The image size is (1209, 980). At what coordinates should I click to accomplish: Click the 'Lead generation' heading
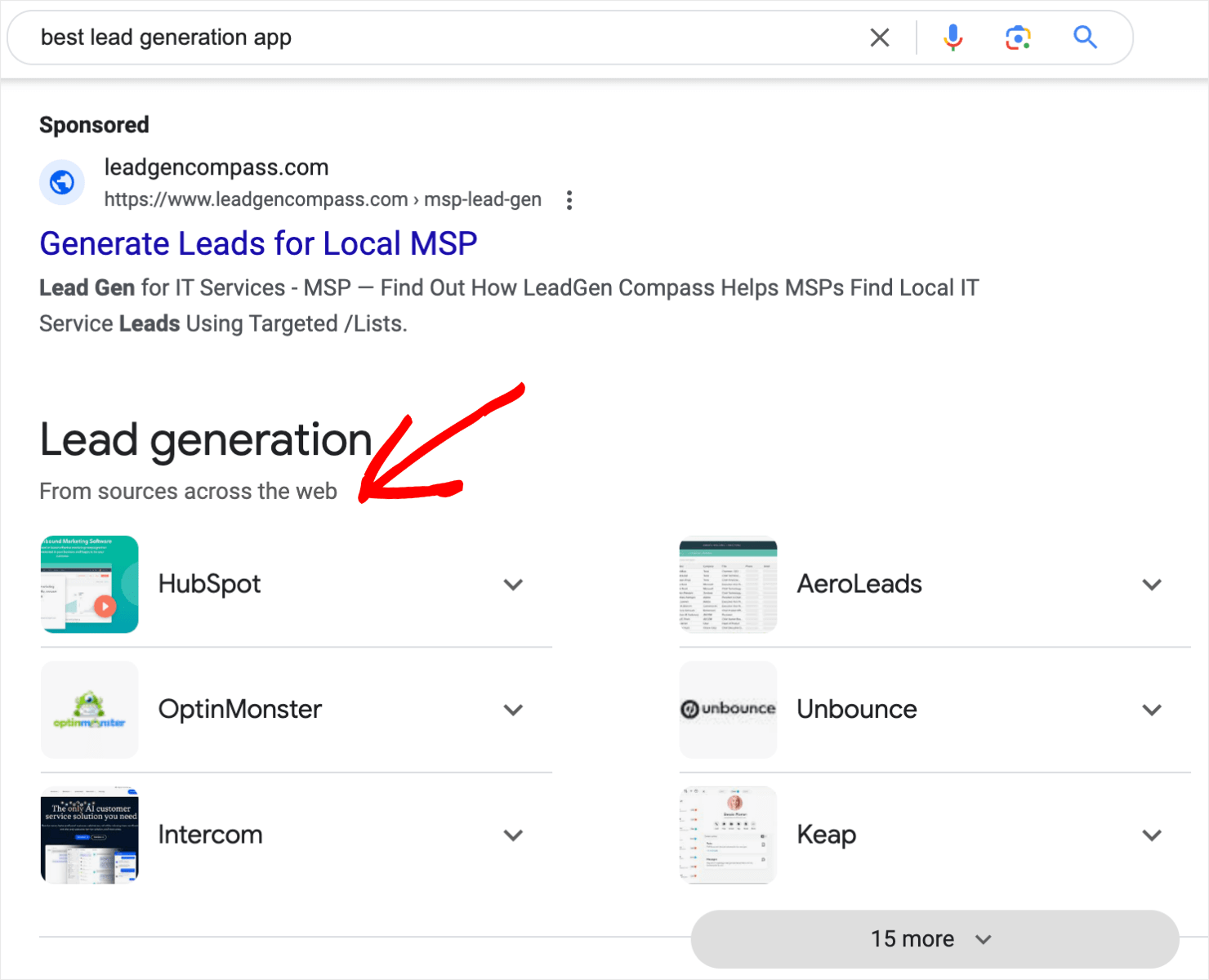coord(206,440)
